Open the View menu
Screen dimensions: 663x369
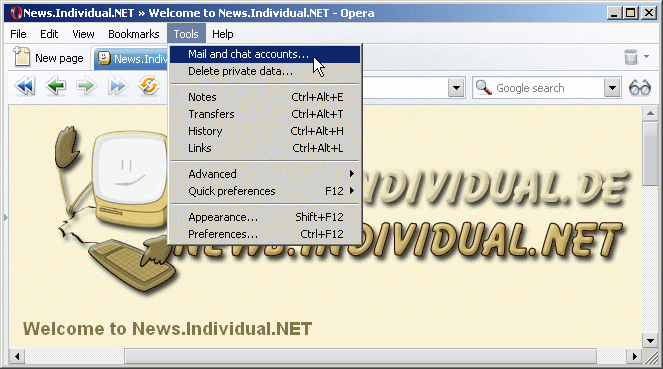pos(83,34)
